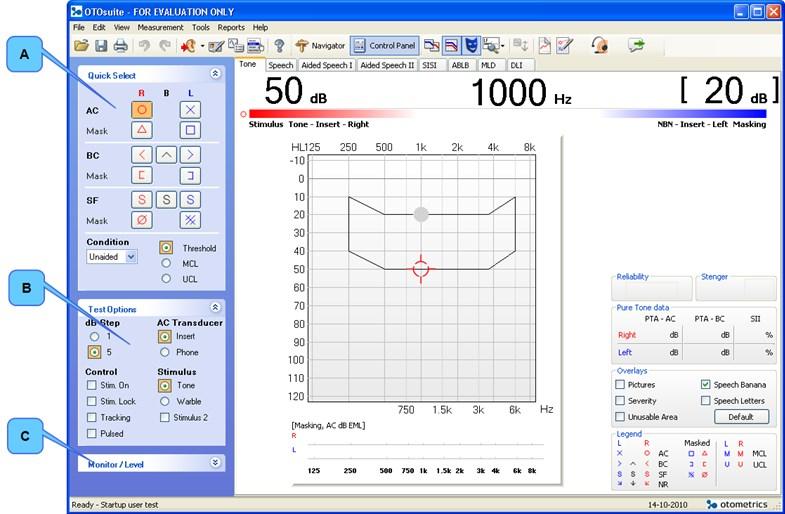
Task: Select left sound field S symbol
Action: click(x=190, y=200)
